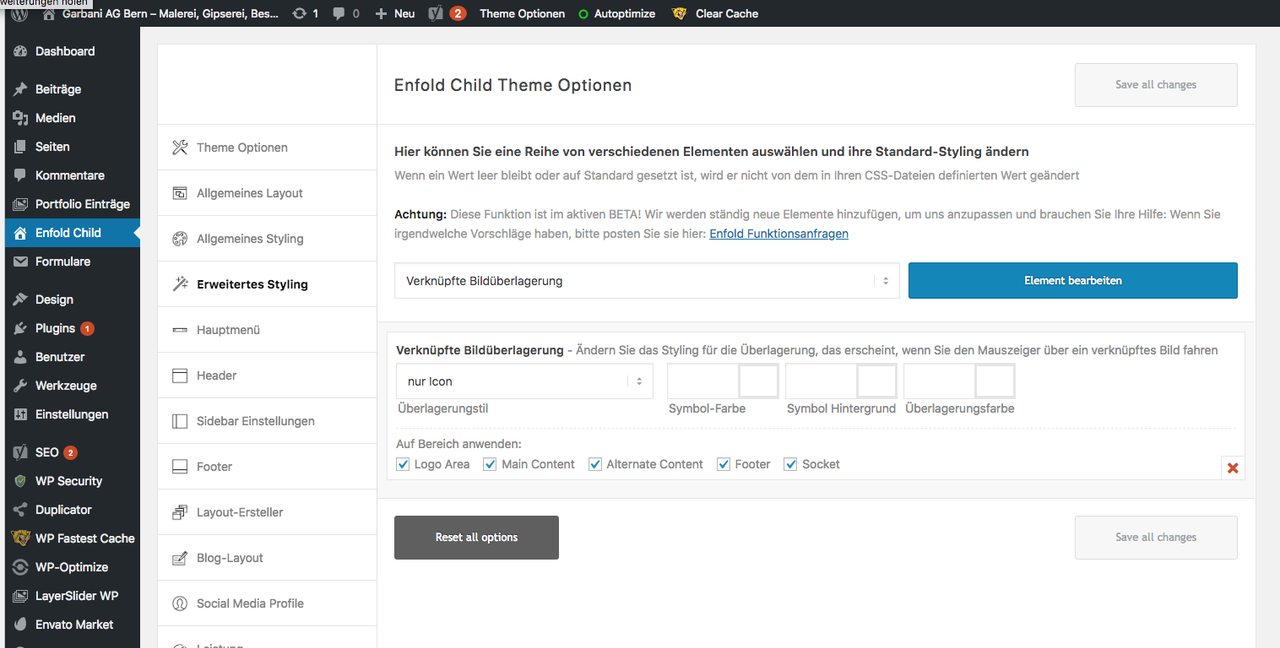Viewport: 1280px width, 648px height.
Task: Click the Werkzeuge wrench icon
Action: [x=20, y=386]
